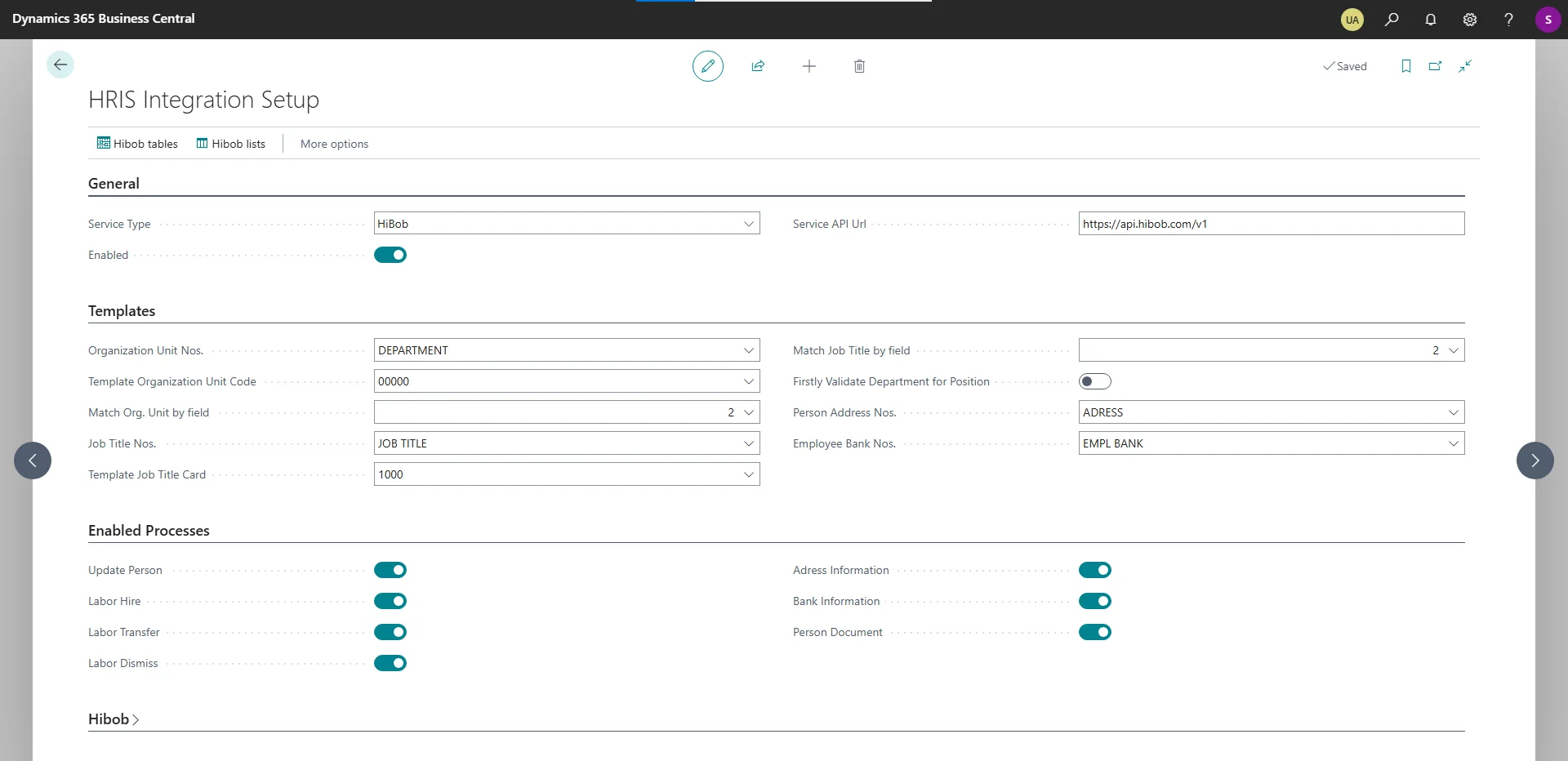Open the Hibob tables action
Image resolution: width=1568 pixels, height=761 pixels.
point(137,144)
